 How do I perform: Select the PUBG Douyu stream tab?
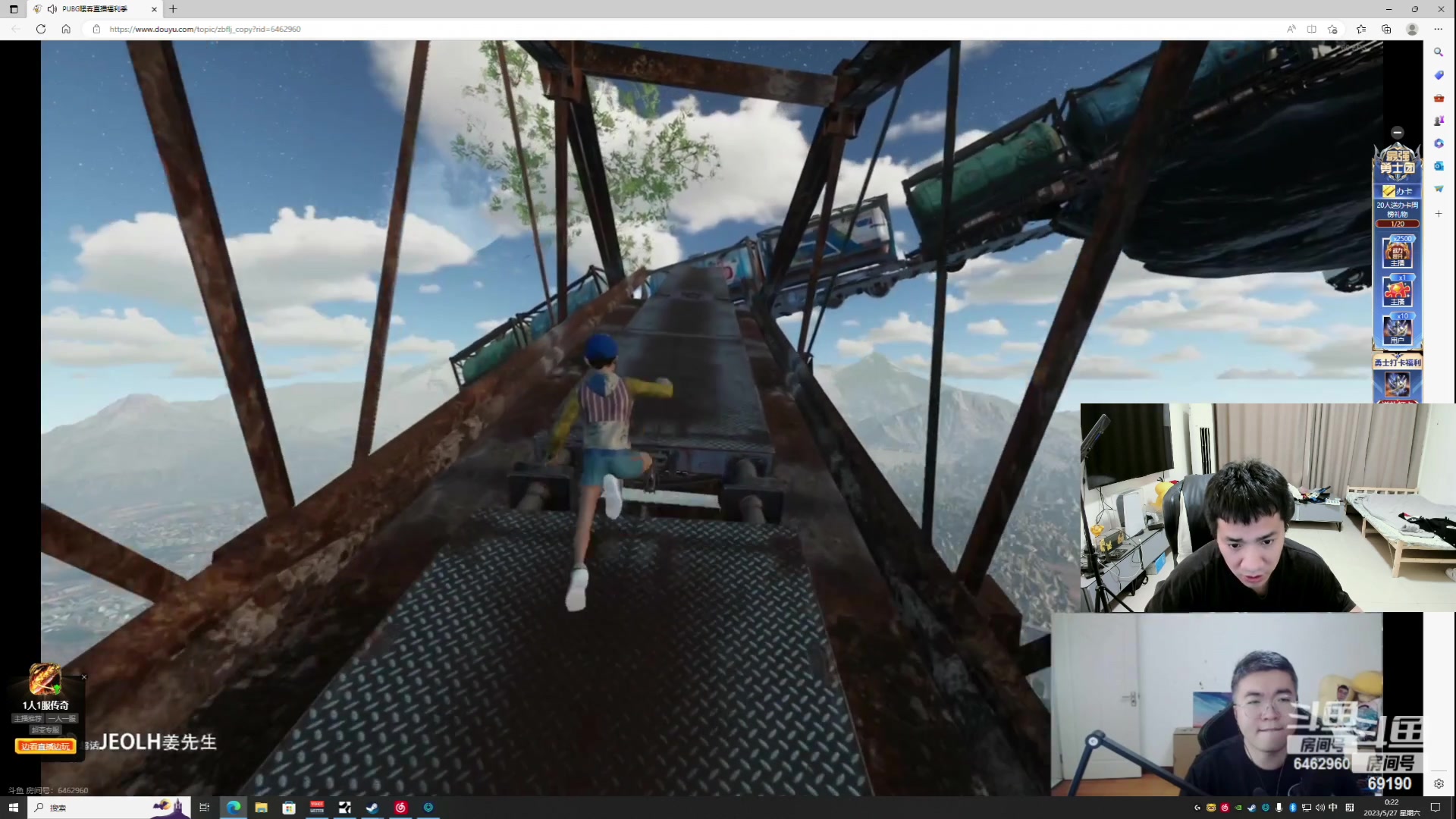click(x=95, y=9)
